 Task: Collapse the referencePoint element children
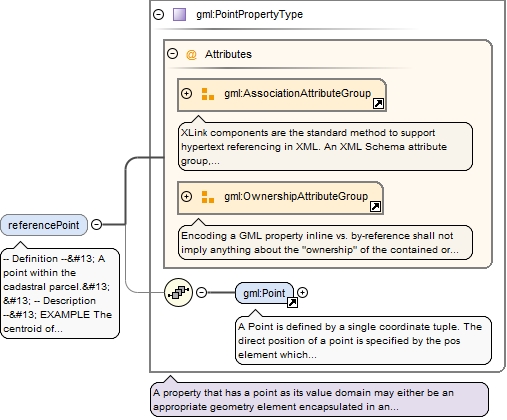[x=96, y=225]
